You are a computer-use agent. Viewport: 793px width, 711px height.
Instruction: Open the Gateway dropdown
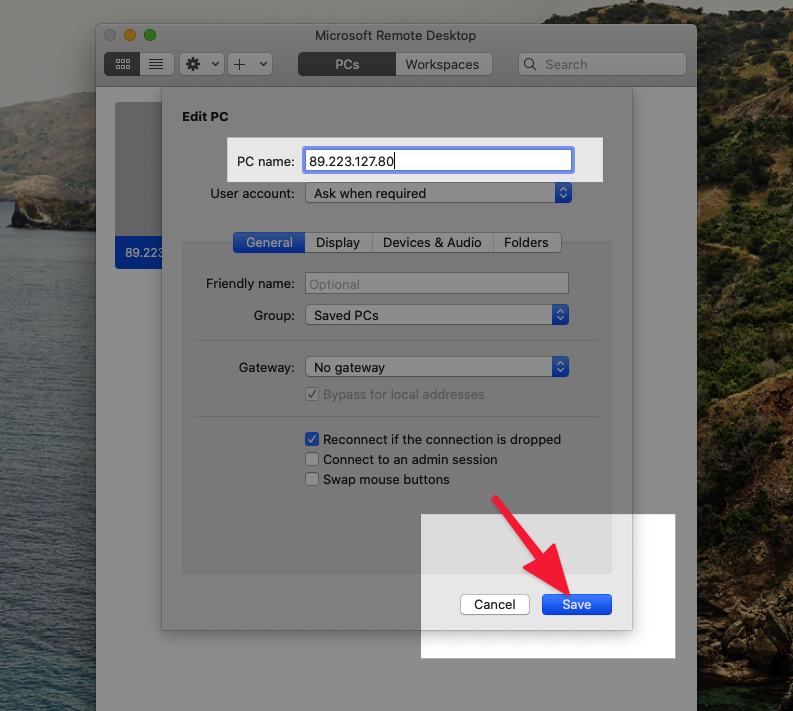coord(437,367)
